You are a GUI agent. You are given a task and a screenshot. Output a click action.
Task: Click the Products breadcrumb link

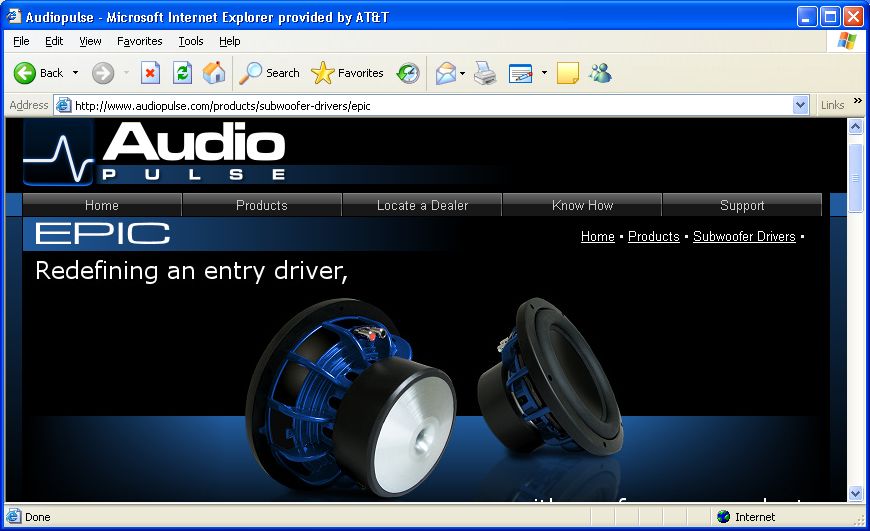pos(654,236)
